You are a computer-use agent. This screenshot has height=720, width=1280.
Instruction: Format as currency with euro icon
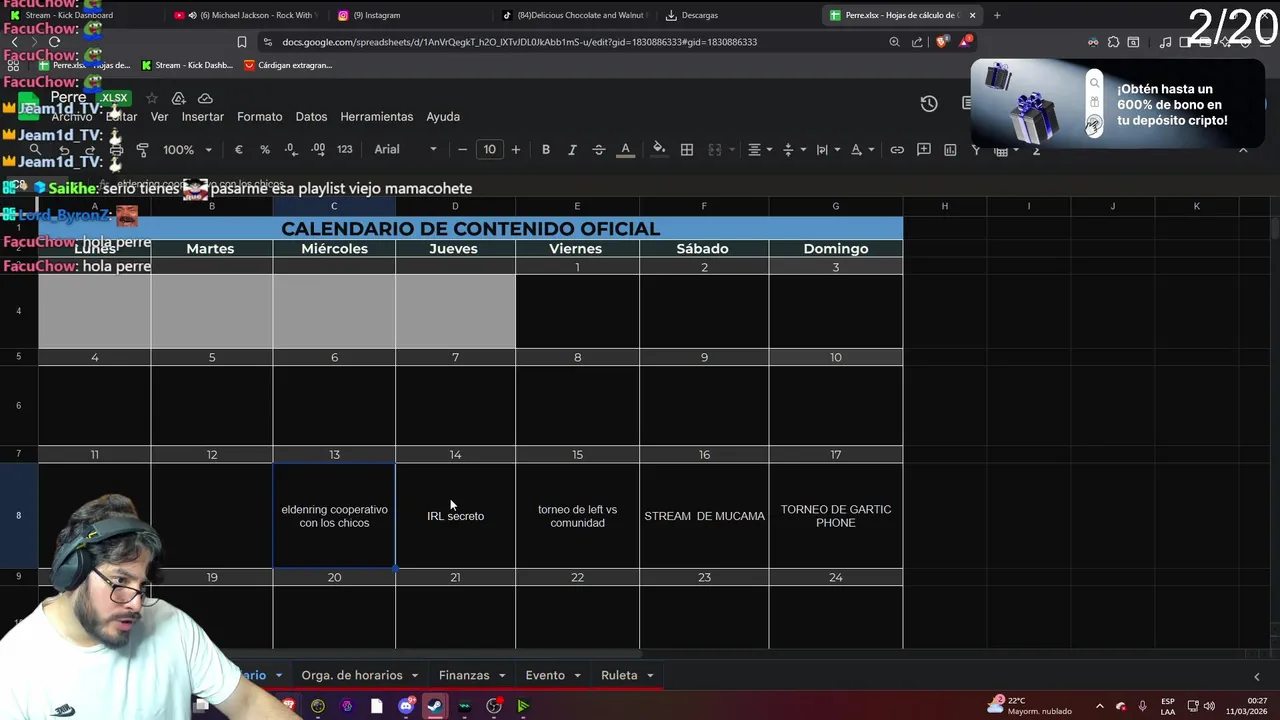[238, 149]
